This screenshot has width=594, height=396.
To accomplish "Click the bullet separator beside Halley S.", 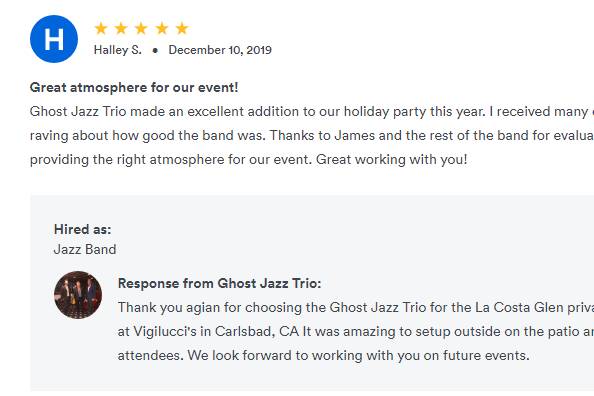I will (155, 50).
